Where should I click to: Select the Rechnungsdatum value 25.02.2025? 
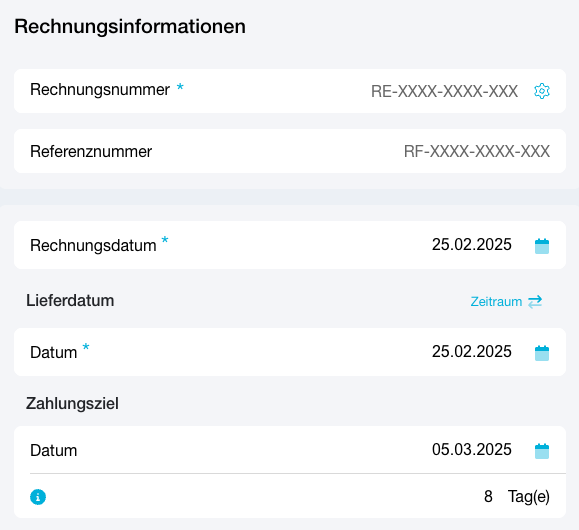[x=472, y=245]
